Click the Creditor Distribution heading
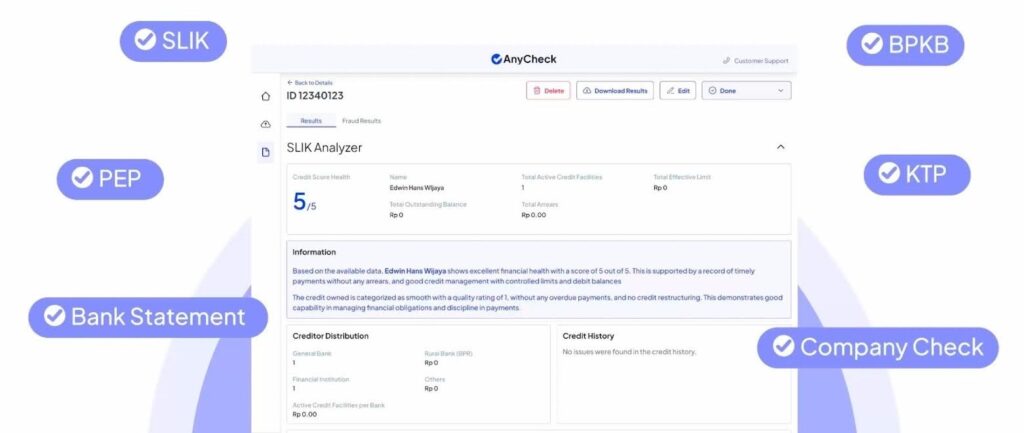This screenshot has height=433, width=1024. 330,336
